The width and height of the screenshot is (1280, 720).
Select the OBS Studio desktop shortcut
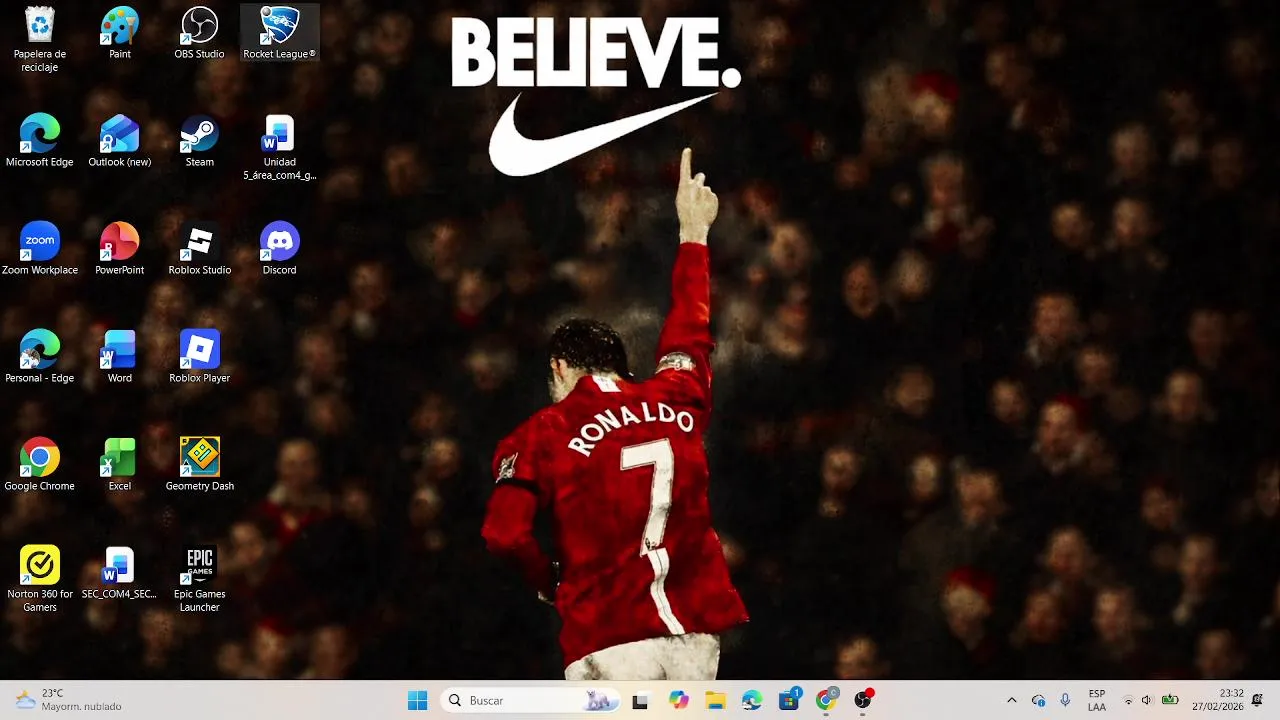click(x=199, y=33)
